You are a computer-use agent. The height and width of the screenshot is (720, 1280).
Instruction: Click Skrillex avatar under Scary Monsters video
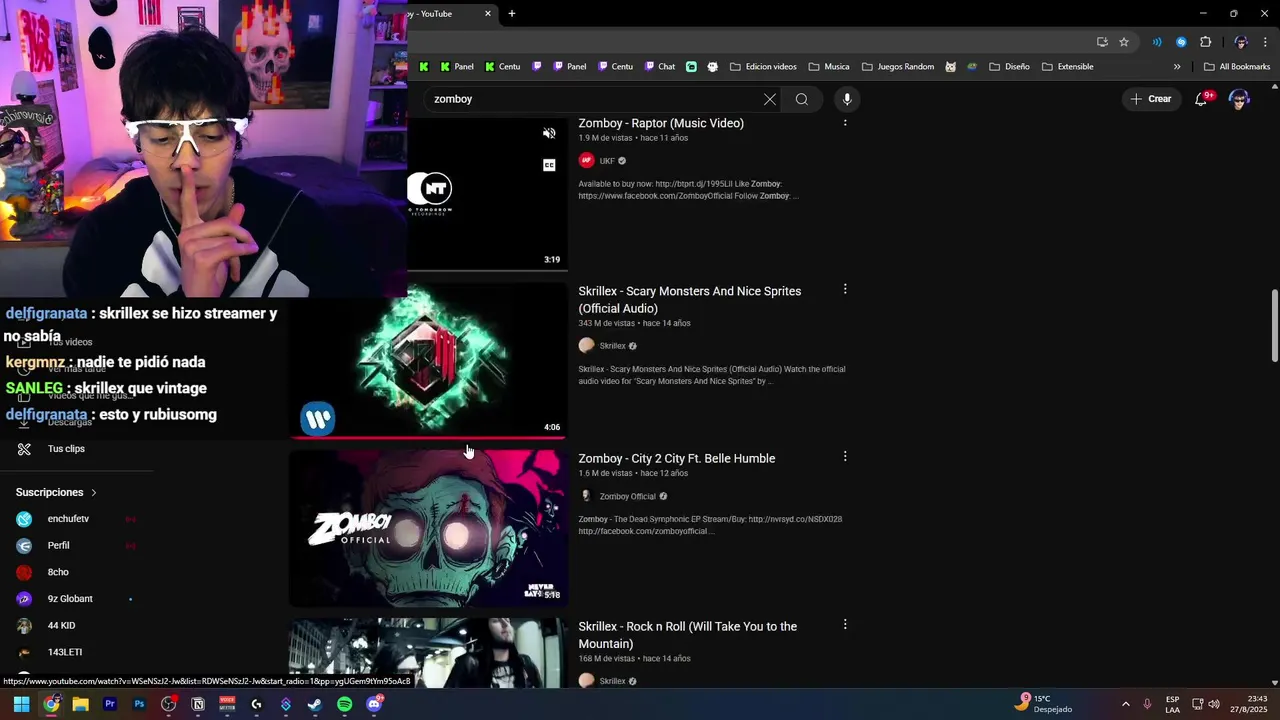[587, 345]
